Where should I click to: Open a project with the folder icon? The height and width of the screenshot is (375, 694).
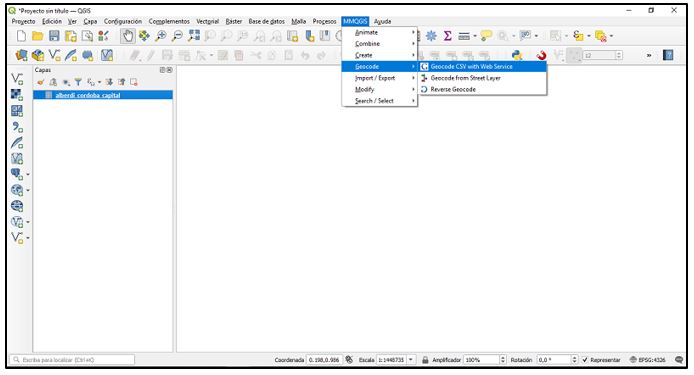(38, 36)
